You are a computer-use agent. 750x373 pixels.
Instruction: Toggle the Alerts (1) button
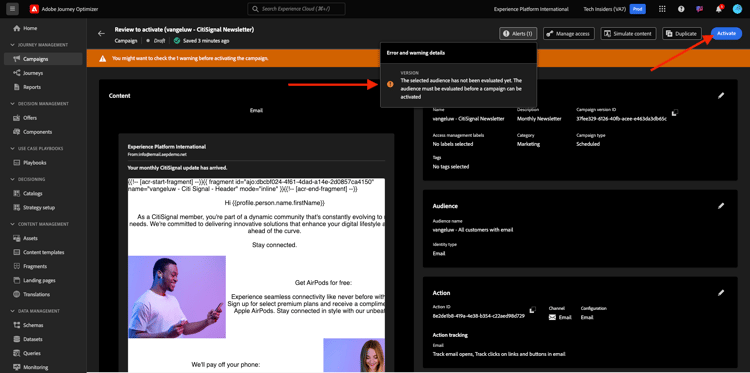tap(518, 33)
